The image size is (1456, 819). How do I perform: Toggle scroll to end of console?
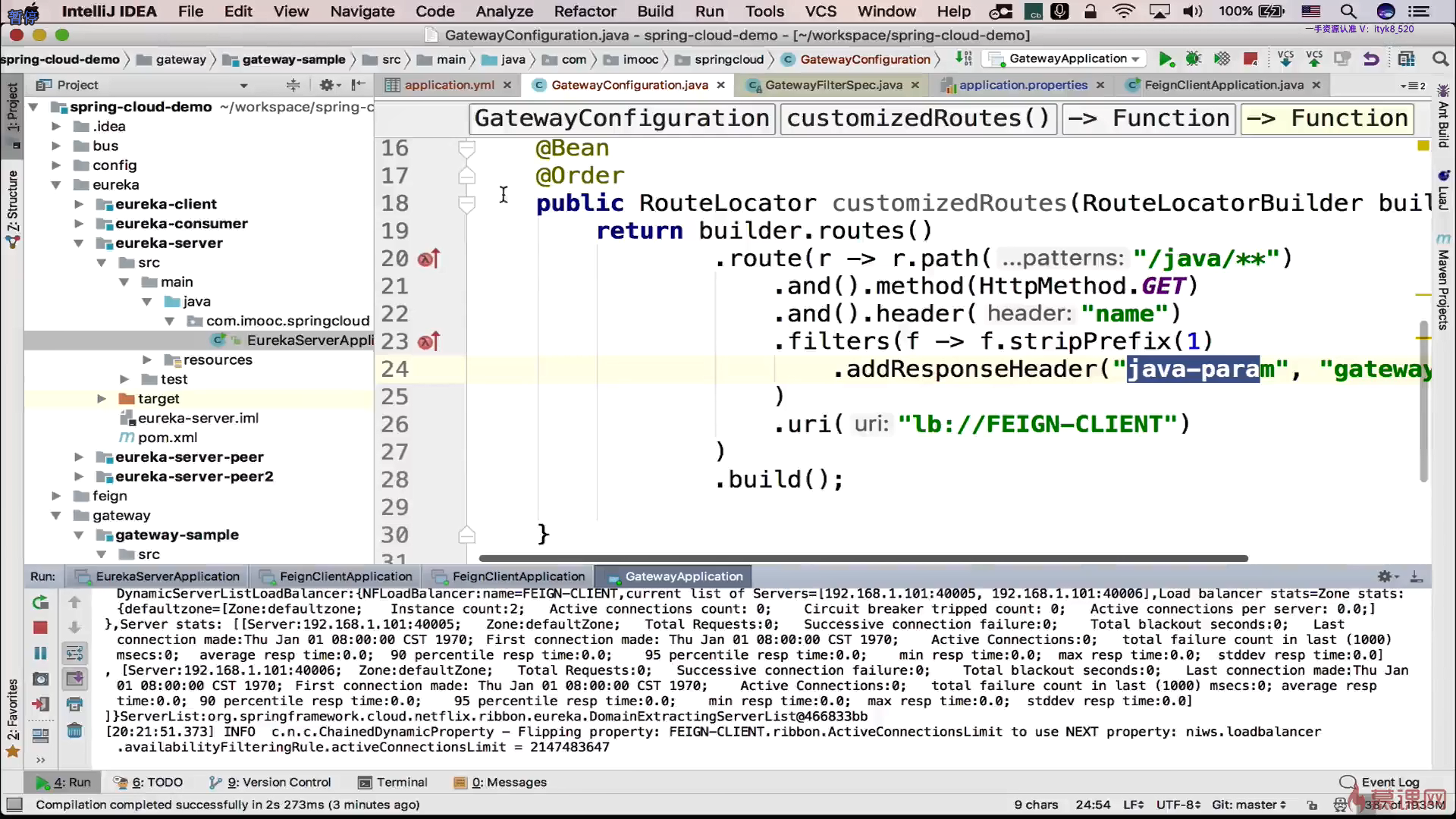[74, 679]
